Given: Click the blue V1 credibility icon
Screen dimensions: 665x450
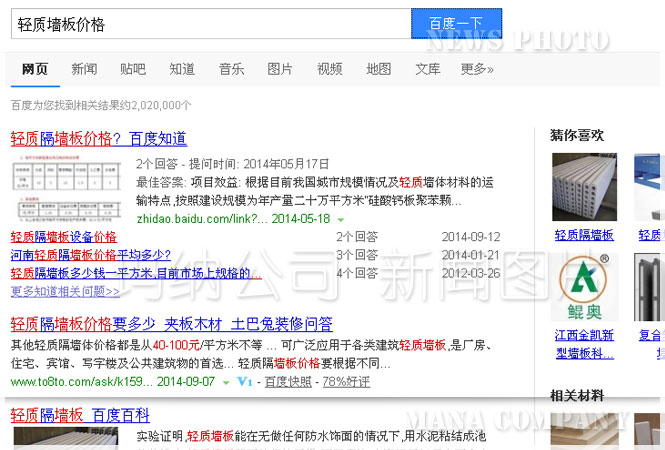Looking at the screenshot, I should pyautogui.click(x=244, y=382).
